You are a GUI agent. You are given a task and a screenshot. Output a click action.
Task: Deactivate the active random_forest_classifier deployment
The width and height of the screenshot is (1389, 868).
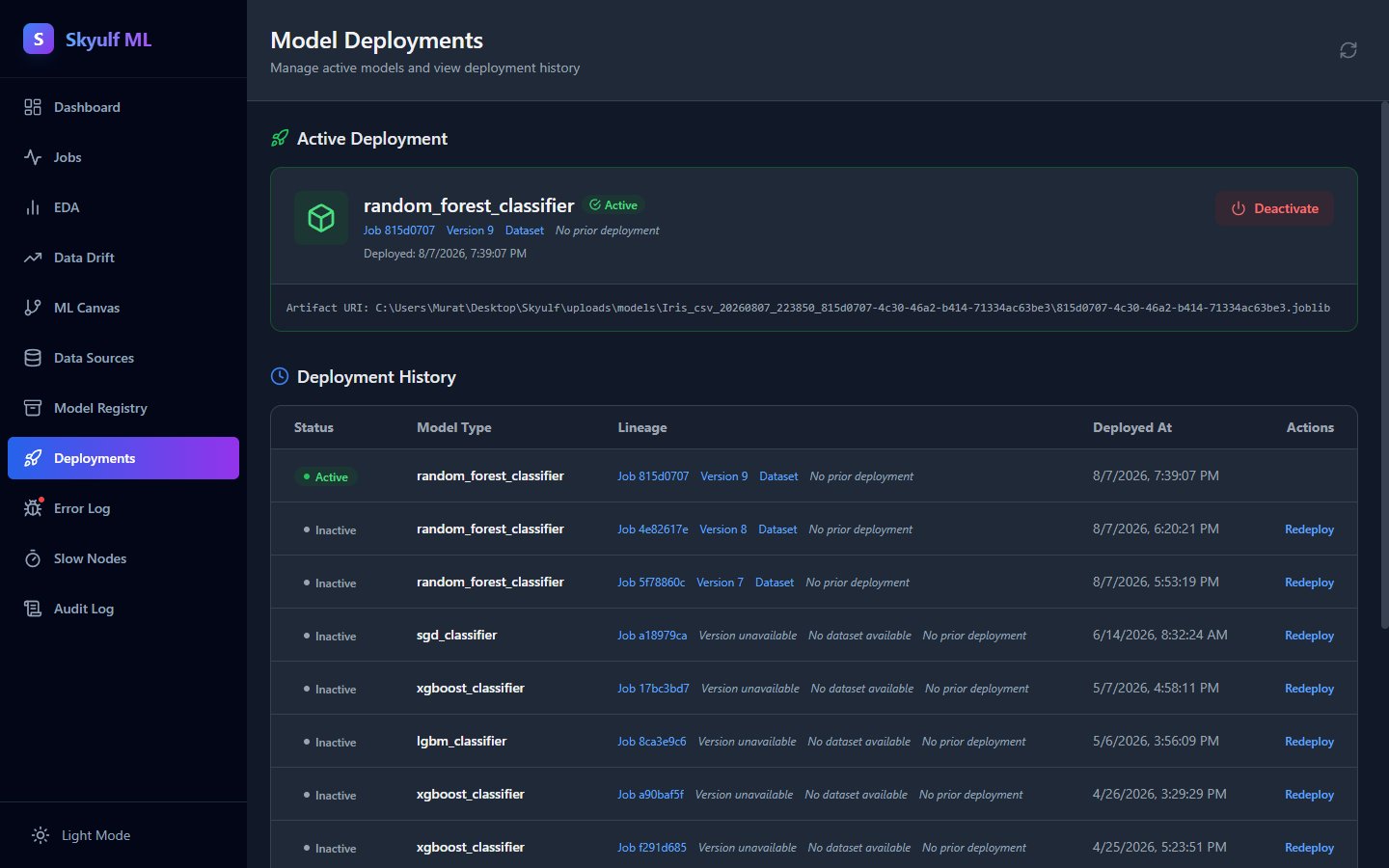click(x=1274, y=208)
